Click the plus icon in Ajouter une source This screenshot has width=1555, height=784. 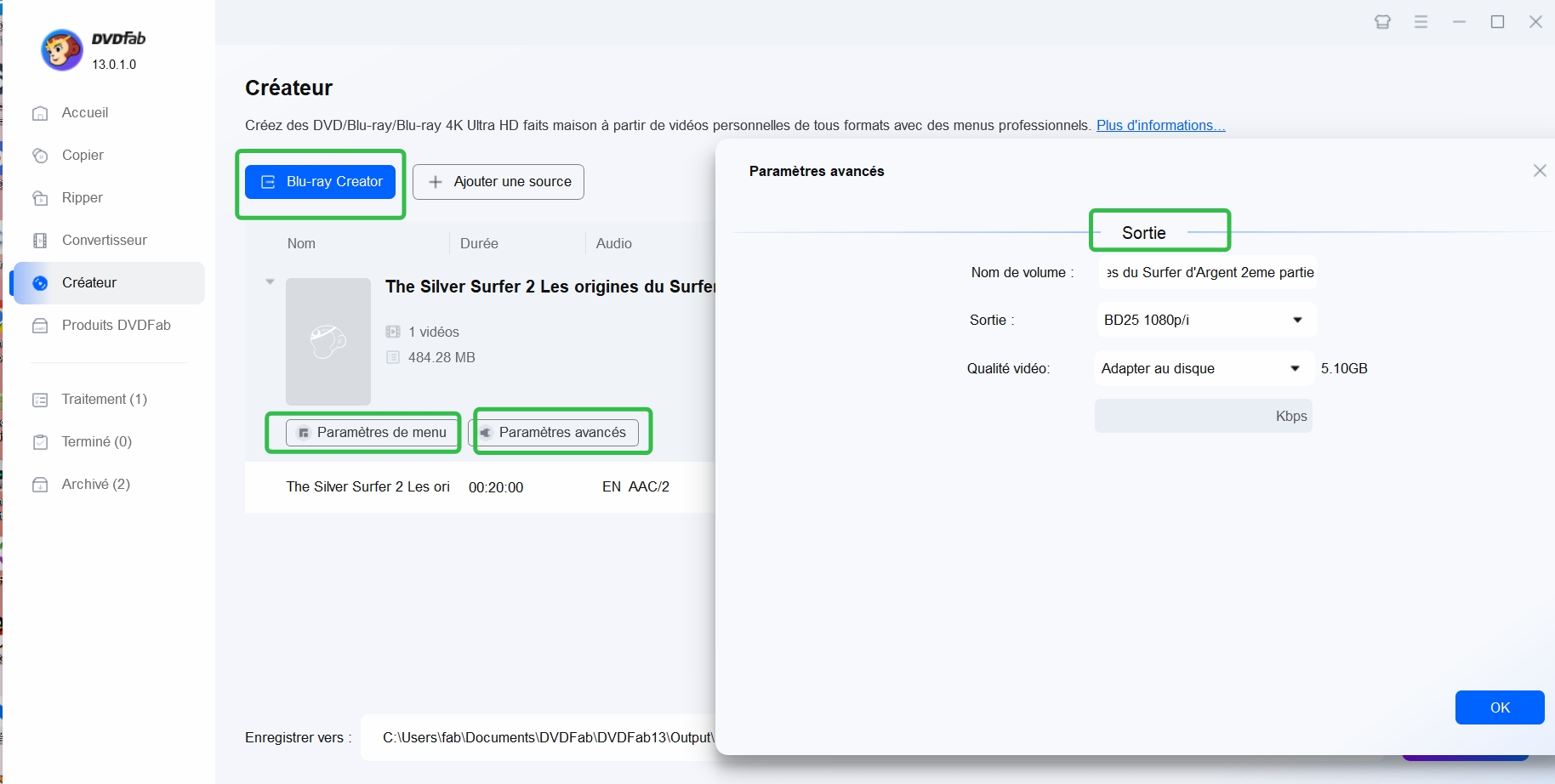pyautogui.click(x=436, y=182)
